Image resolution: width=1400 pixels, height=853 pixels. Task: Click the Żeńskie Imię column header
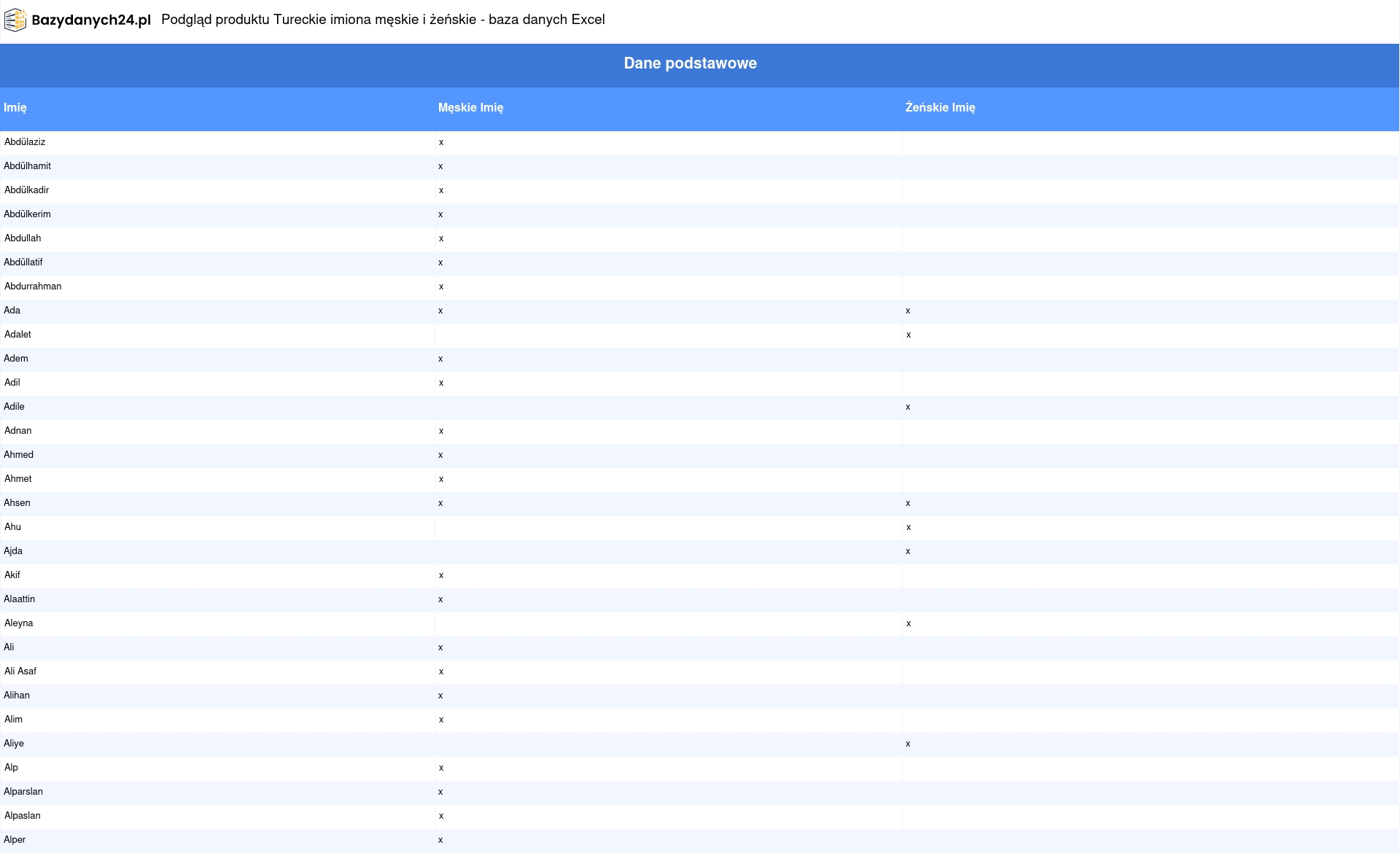(940, 108)
